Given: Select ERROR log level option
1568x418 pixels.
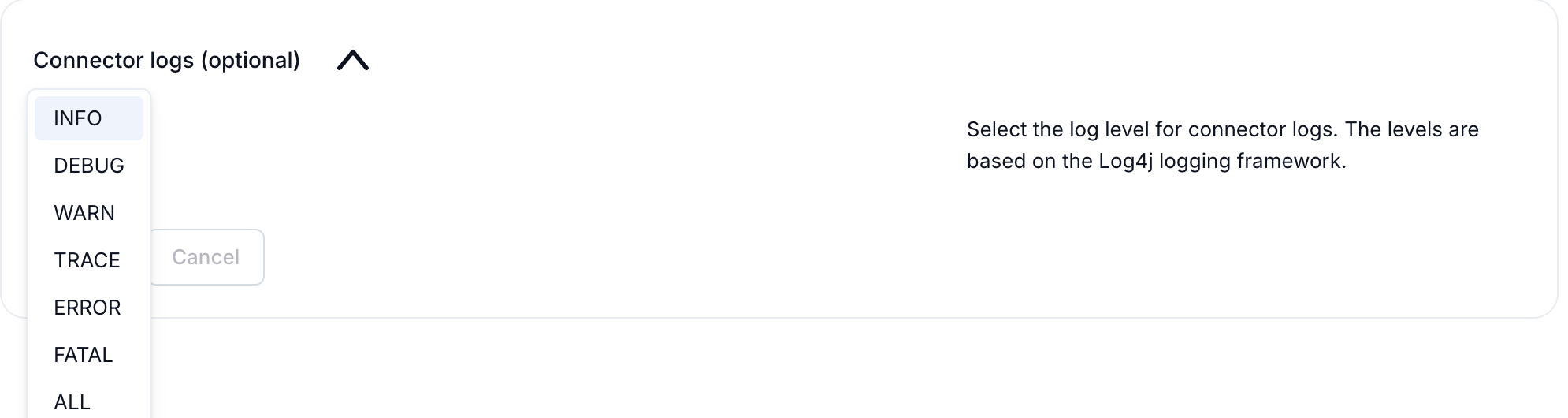Looking at the screenshot, I should (x=88, y=308).
